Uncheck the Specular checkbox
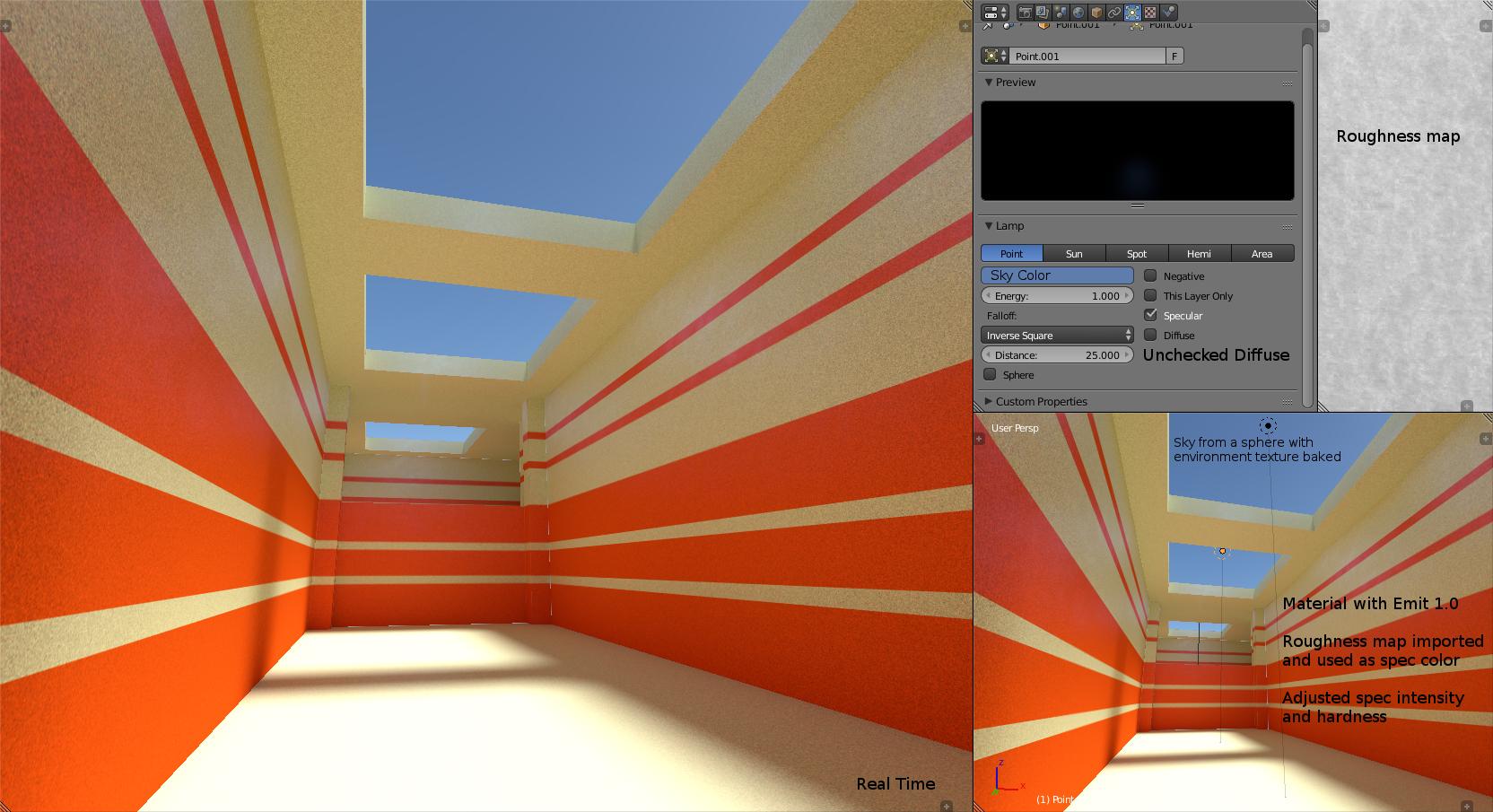 [1151, 314]
